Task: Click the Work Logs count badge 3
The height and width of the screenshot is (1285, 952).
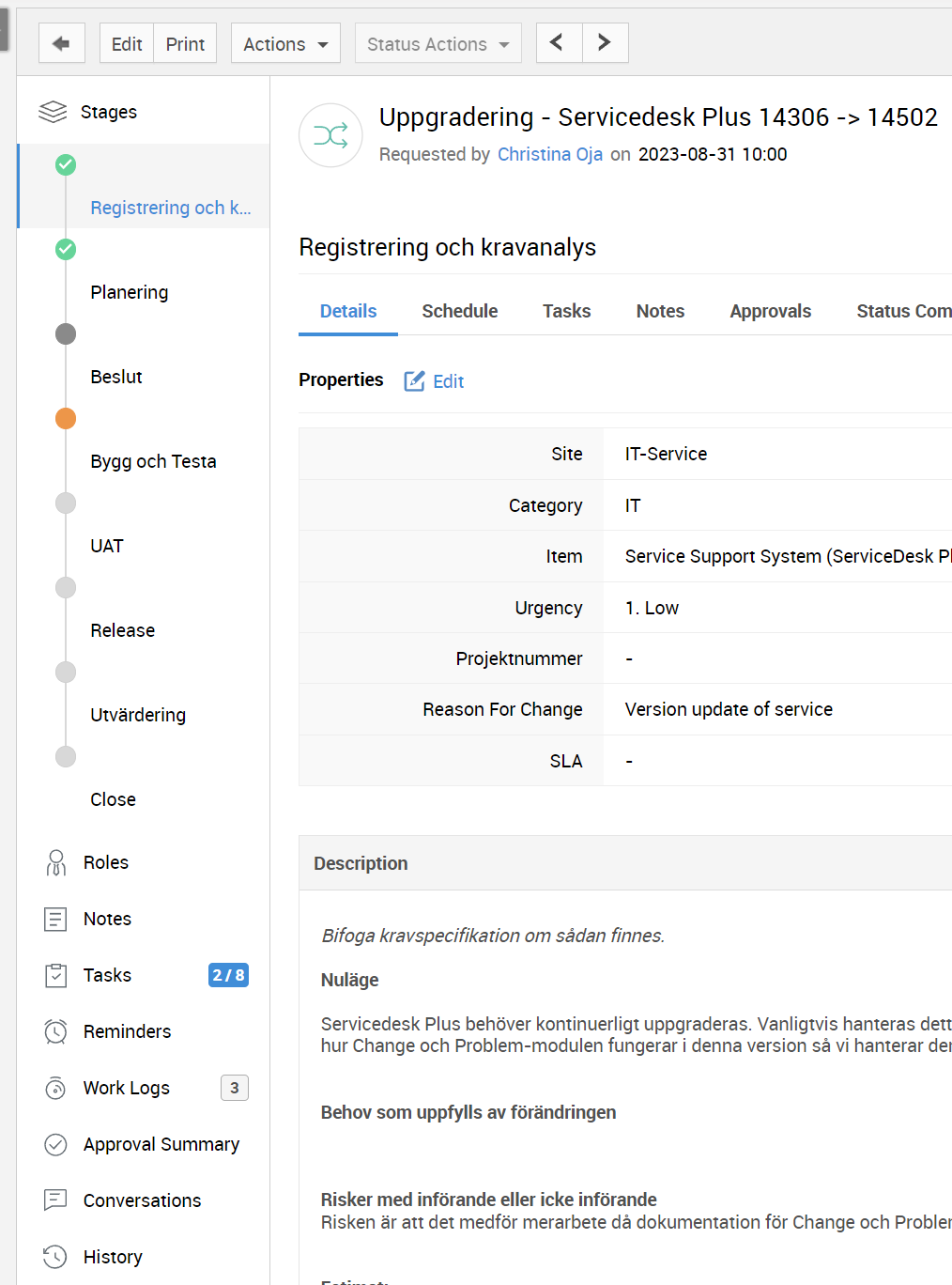Action: 235,1088
